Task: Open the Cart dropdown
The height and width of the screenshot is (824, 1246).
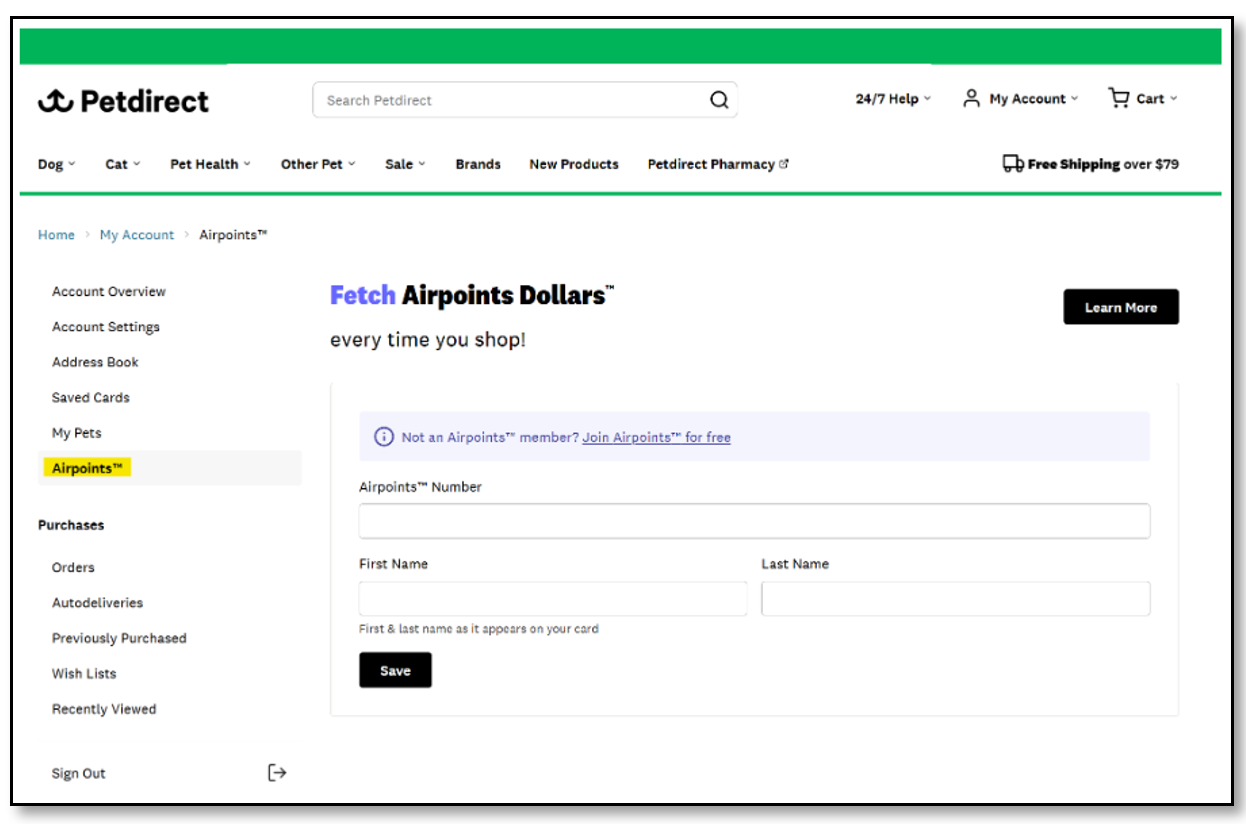Action: [1157, 99]
